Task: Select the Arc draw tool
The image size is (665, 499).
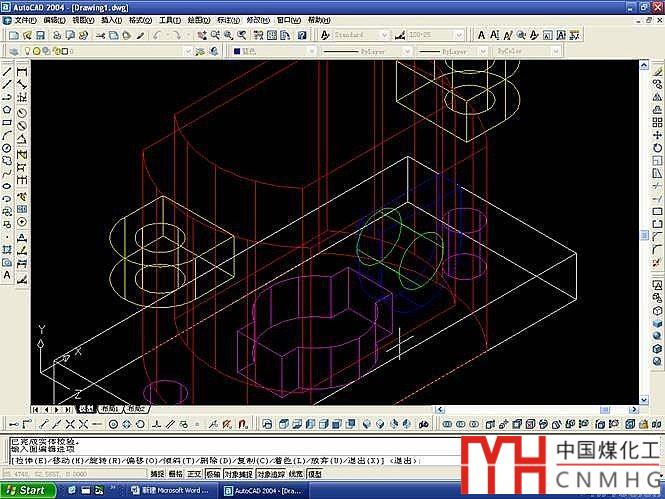Action: pyautogui.click(x=7, y=135)
